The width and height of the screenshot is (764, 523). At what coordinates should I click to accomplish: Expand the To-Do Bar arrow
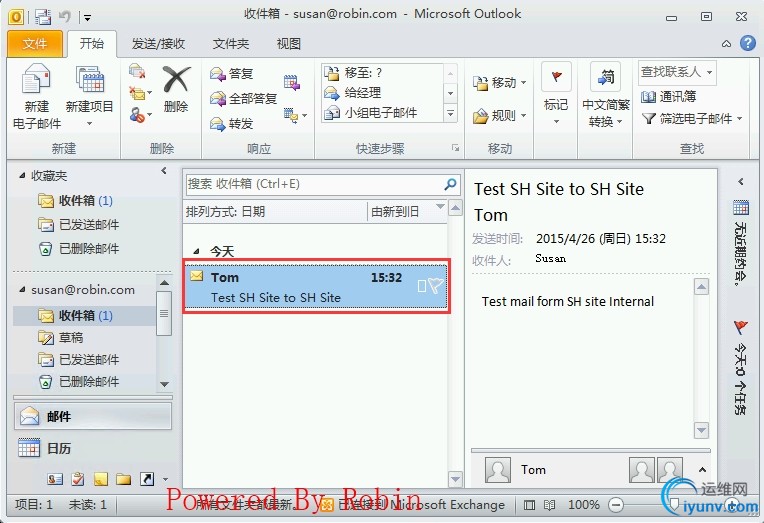pyautogui.click(x=741, y=181)
